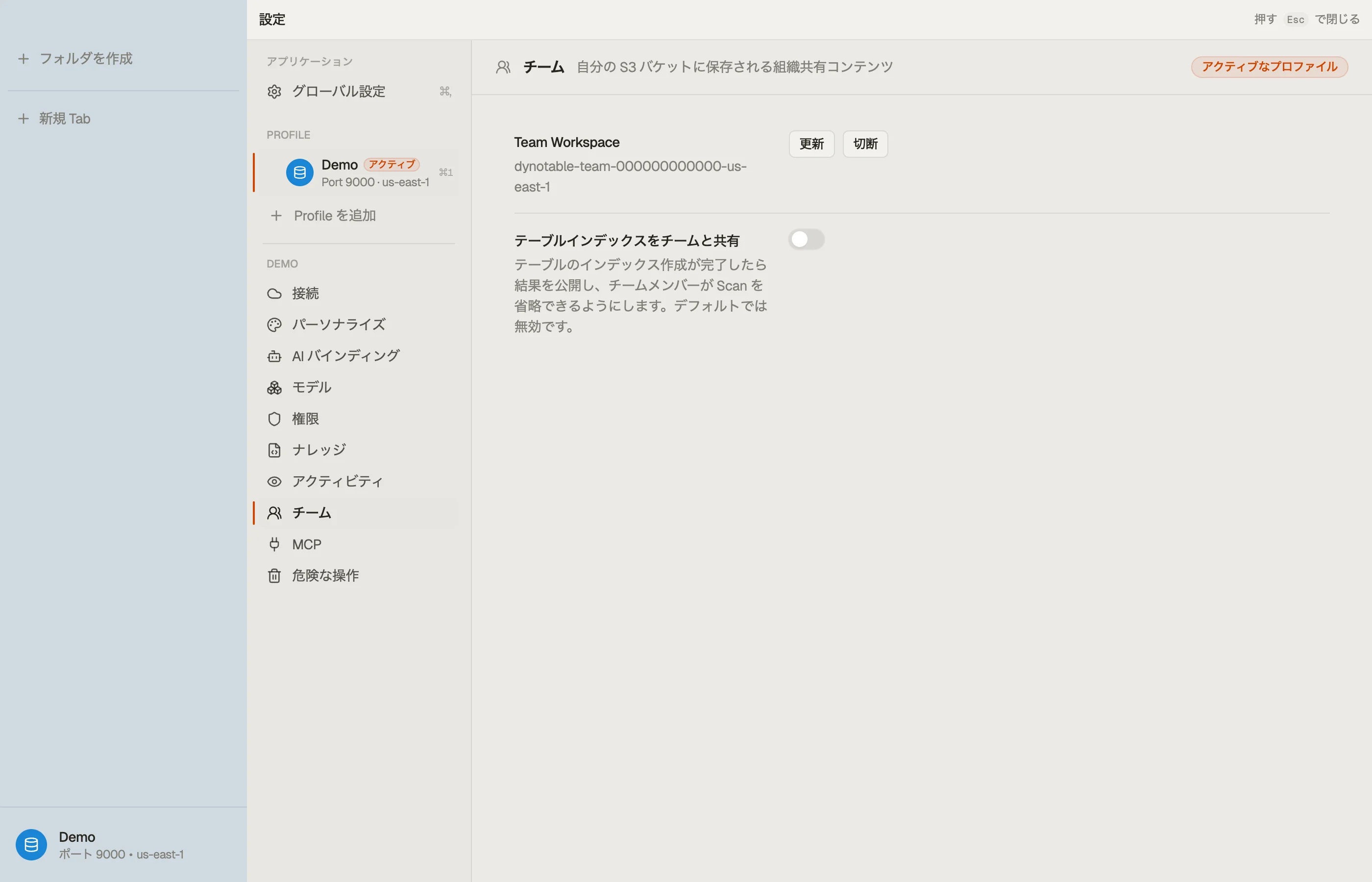Click the plus icon beside Profile を追加
The image size is (1372, 882).
click(x=276, y=216)
